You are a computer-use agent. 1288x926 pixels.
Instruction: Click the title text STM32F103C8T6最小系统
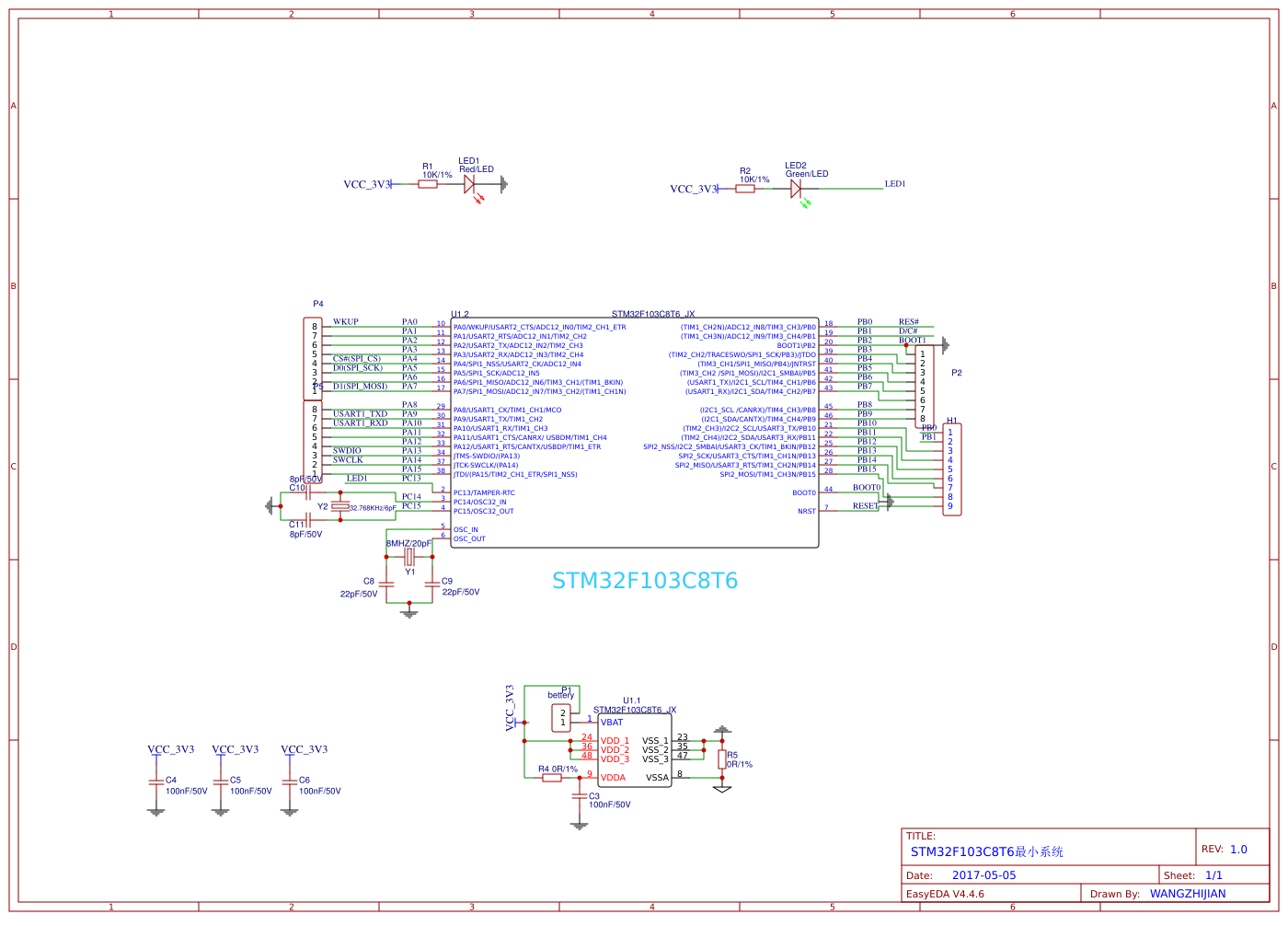click(x=987, y=852)
